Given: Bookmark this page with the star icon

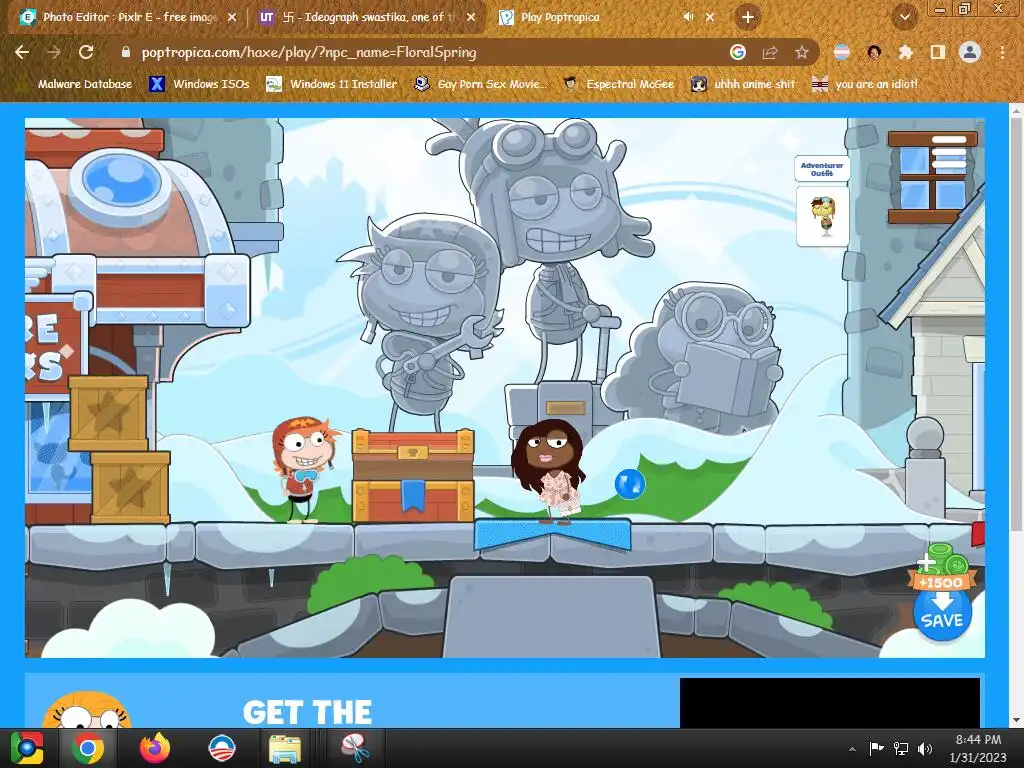Looking at the screenshot, I should (802, 52).
